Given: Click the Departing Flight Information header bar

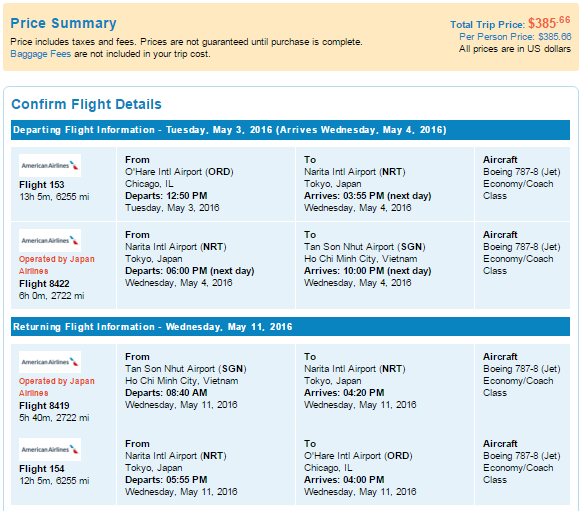Looking at the screenshot, I should click(290, 130).
